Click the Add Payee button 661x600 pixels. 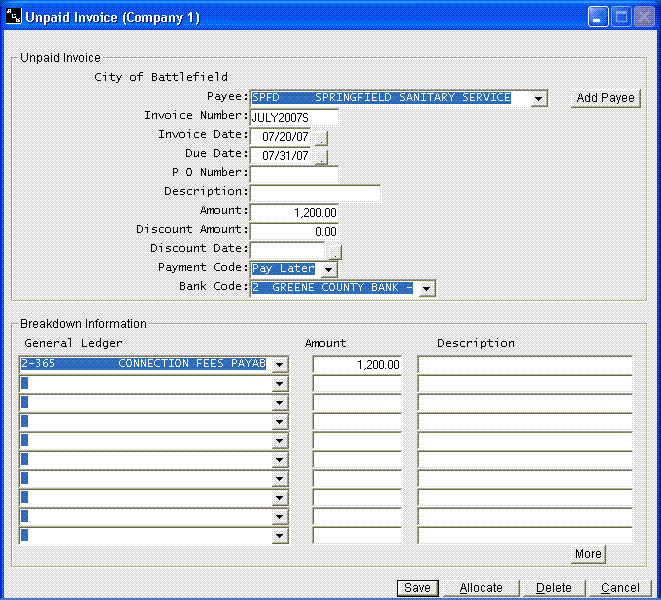click(606, 98)
